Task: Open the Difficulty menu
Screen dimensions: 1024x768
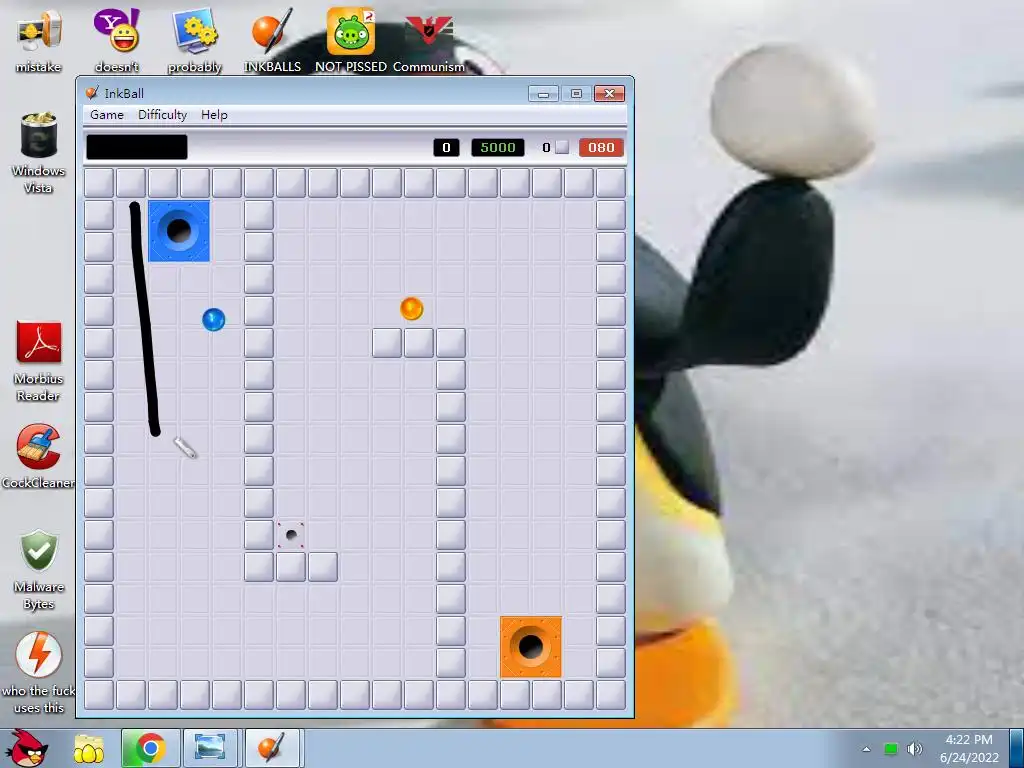Action: point(163,115)
